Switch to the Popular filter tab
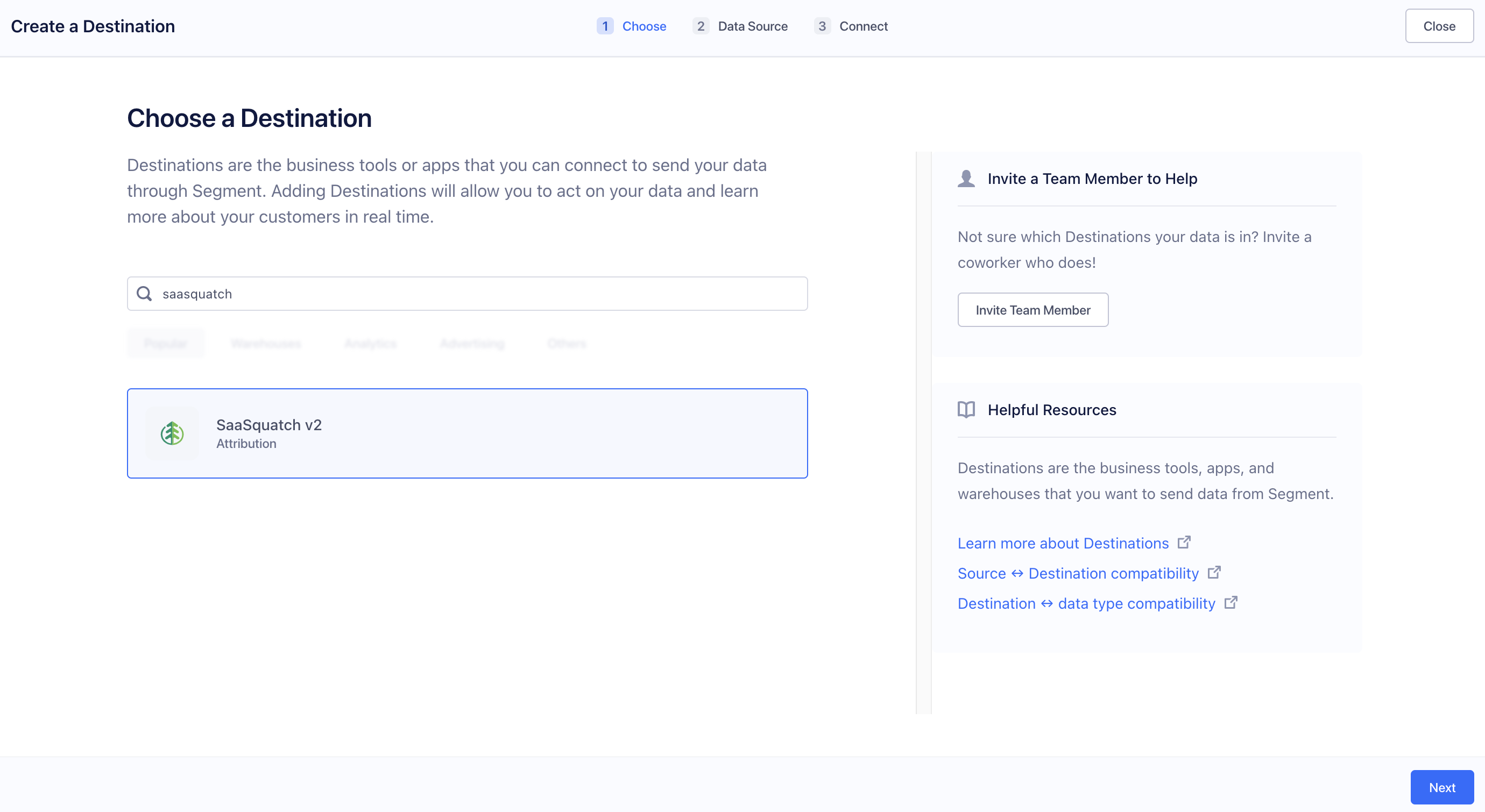 166,343
